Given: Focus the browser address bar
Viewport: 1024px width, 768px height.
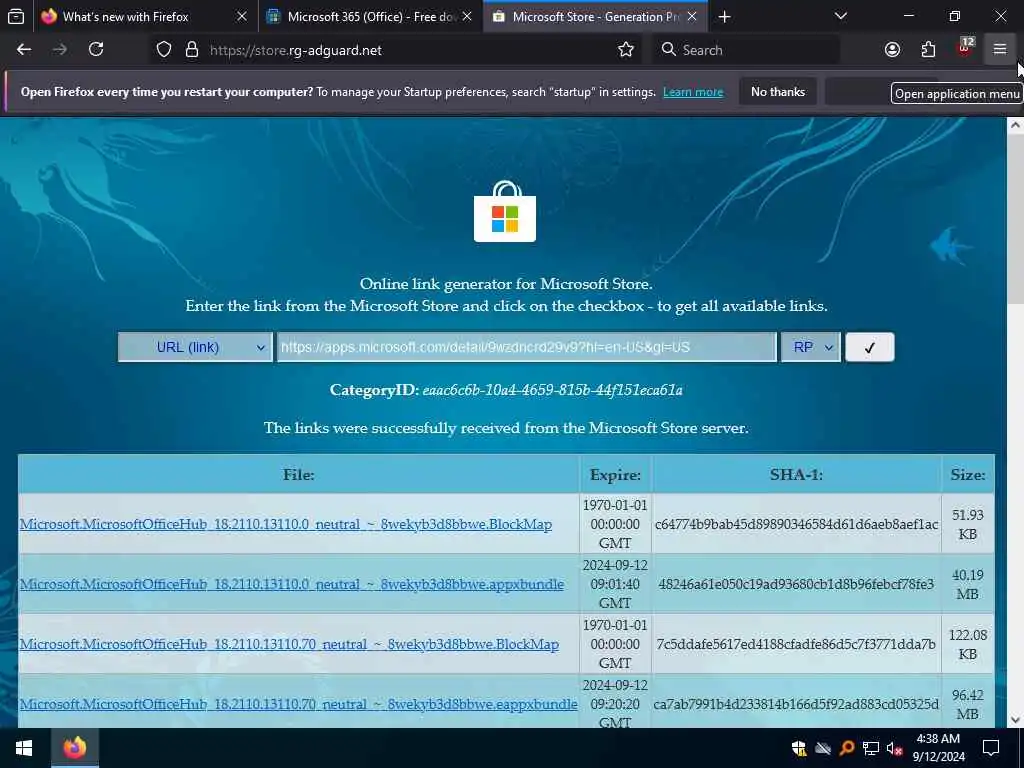Looking at the screenshot, I should pos(411,50).
